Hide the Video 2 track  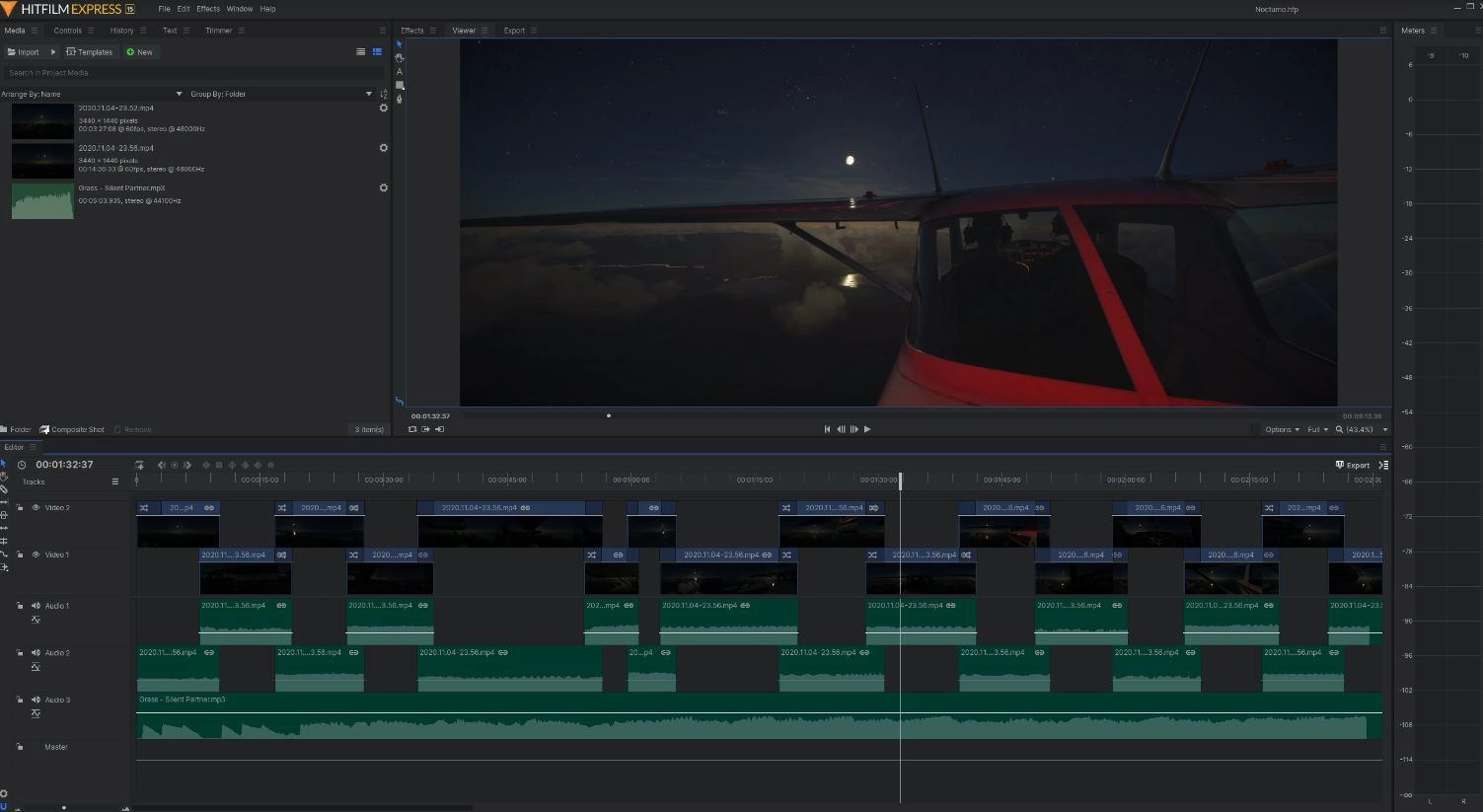point(36,508)
